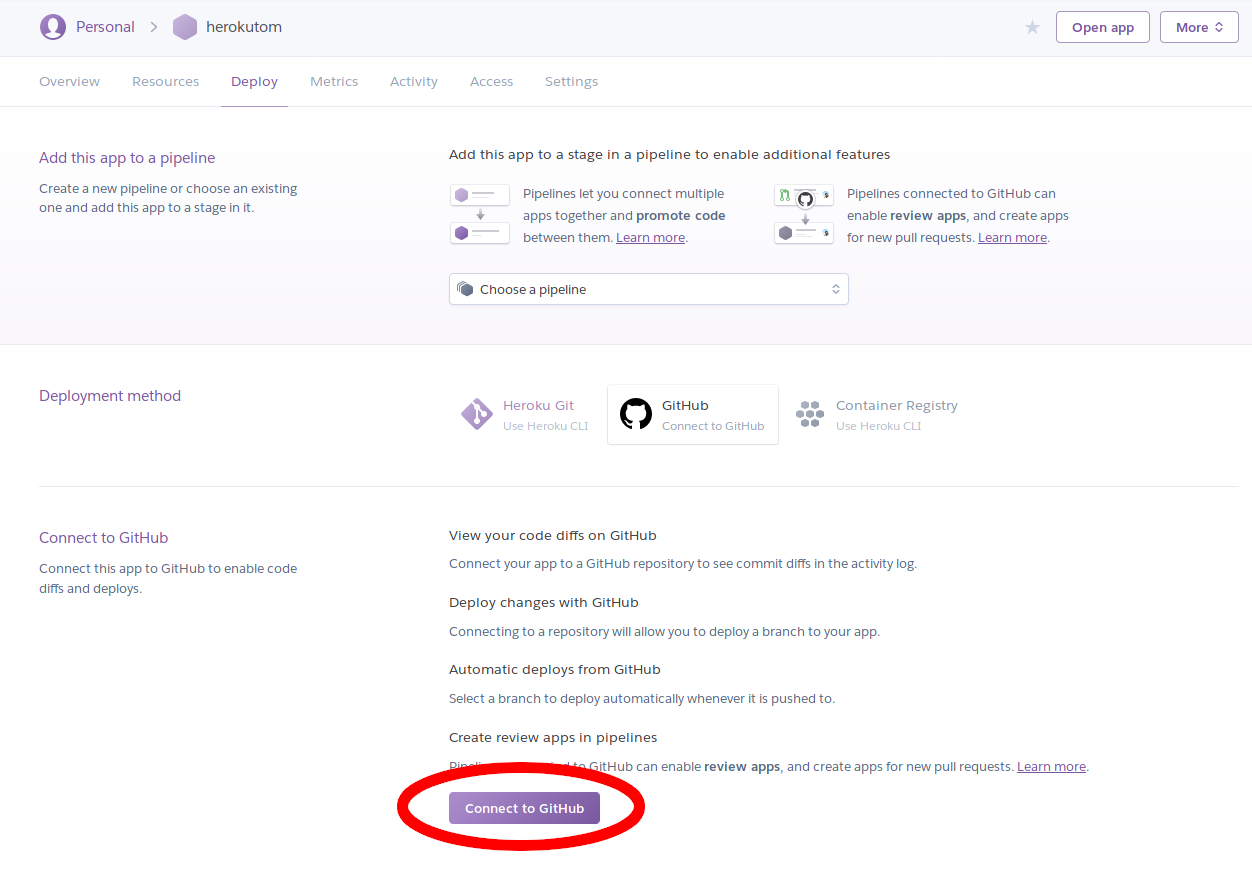Click the Personal breadcrumb link

click(x=105, y=27)
